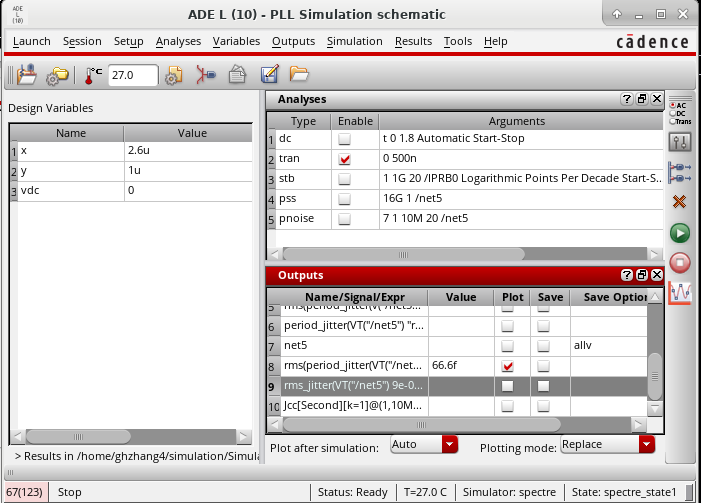701x503 pixels.
Task: Enable the pnoise analysis checkbox
Action: 344,219
